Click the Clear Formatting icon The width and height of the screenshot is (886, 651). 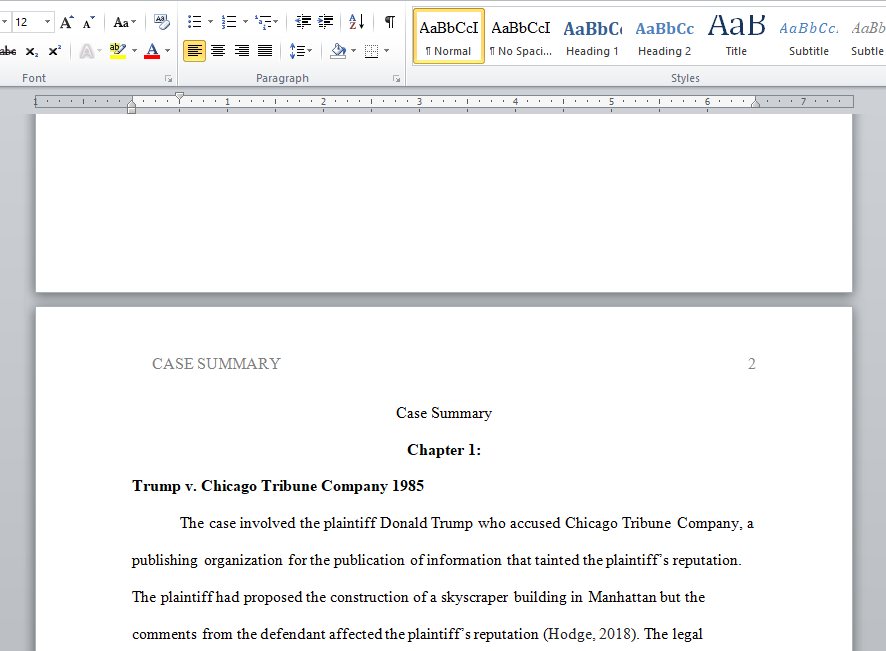click(x=162, y=22)
